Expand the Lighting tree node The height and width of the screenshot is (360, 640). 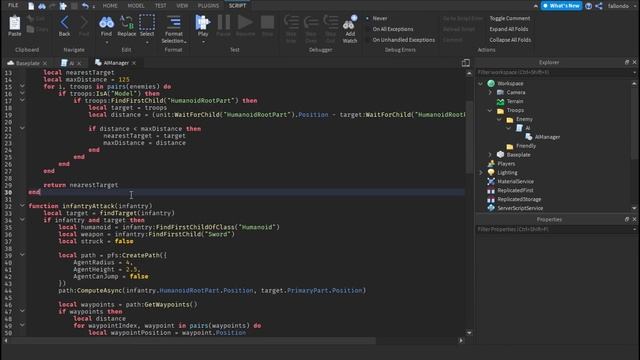tap(480, 173)
